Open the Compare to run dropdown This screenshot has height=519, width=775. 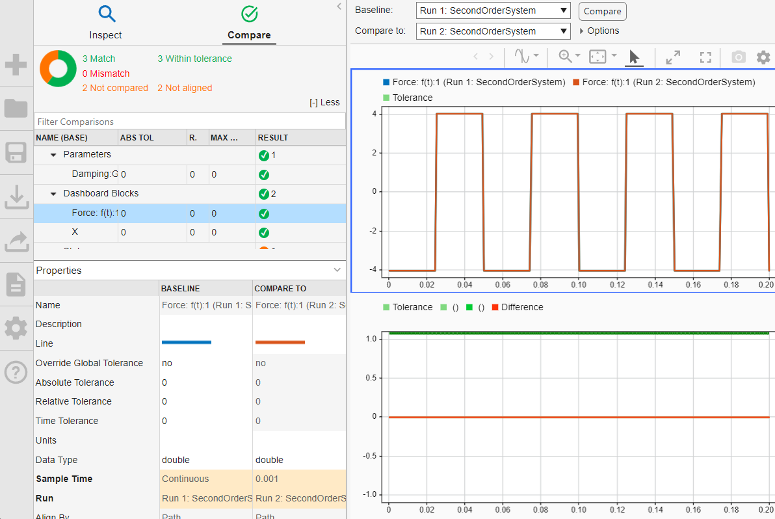point(493,31)
